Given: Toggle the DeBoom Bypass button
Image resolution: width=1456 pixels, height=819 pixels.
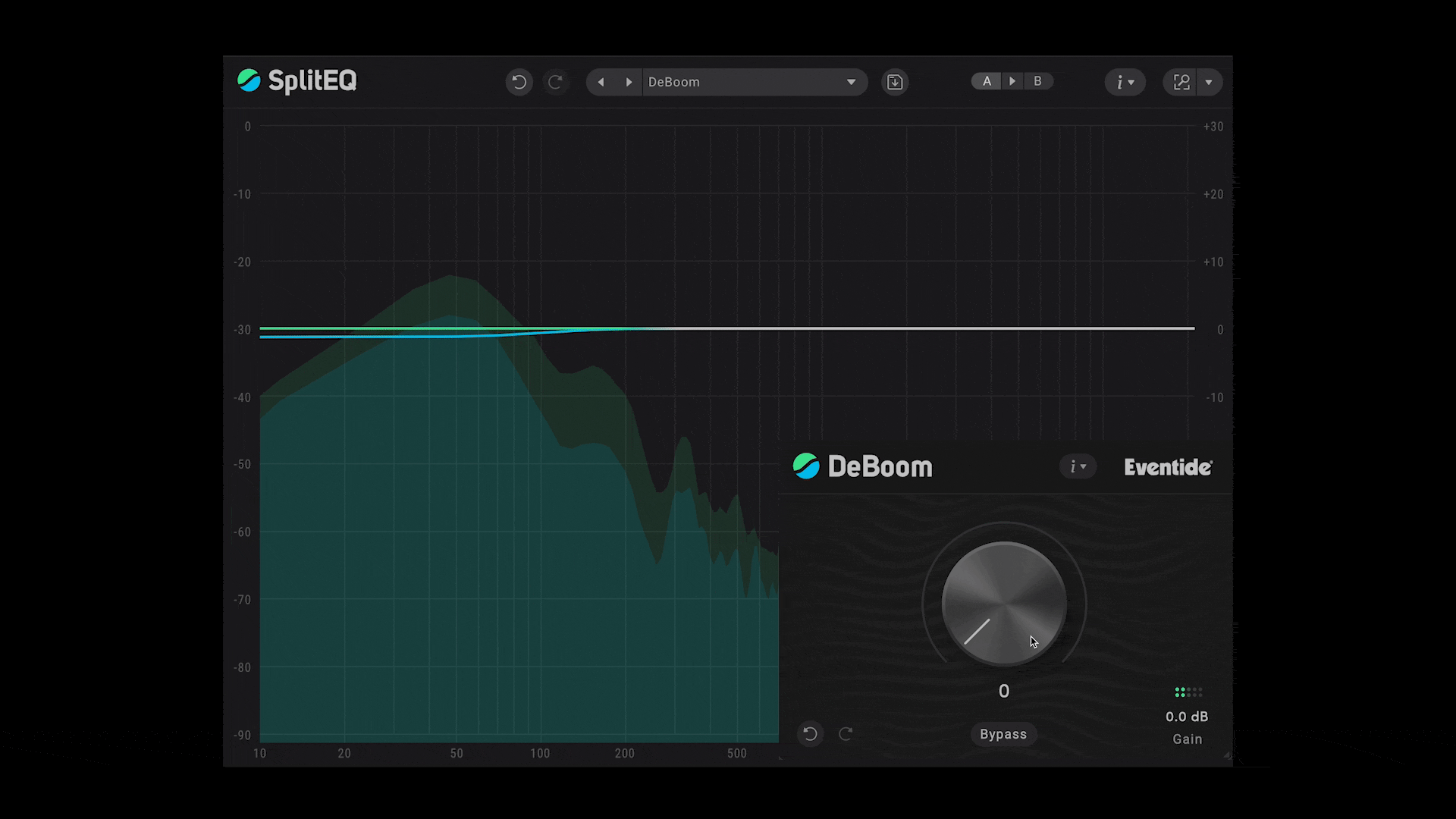Looking at the screenshot, I should click(1003, 734).
